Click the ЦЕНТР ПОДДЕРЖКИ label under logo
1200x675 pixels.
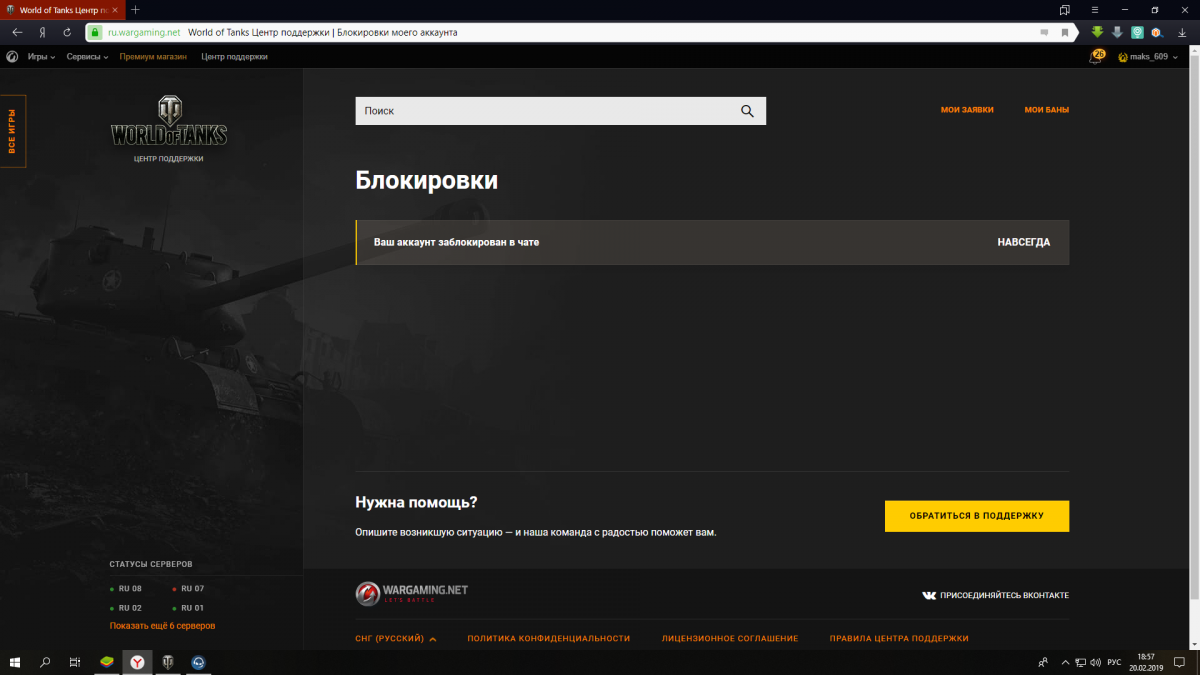pyautogui.click(x=168, y=159)
